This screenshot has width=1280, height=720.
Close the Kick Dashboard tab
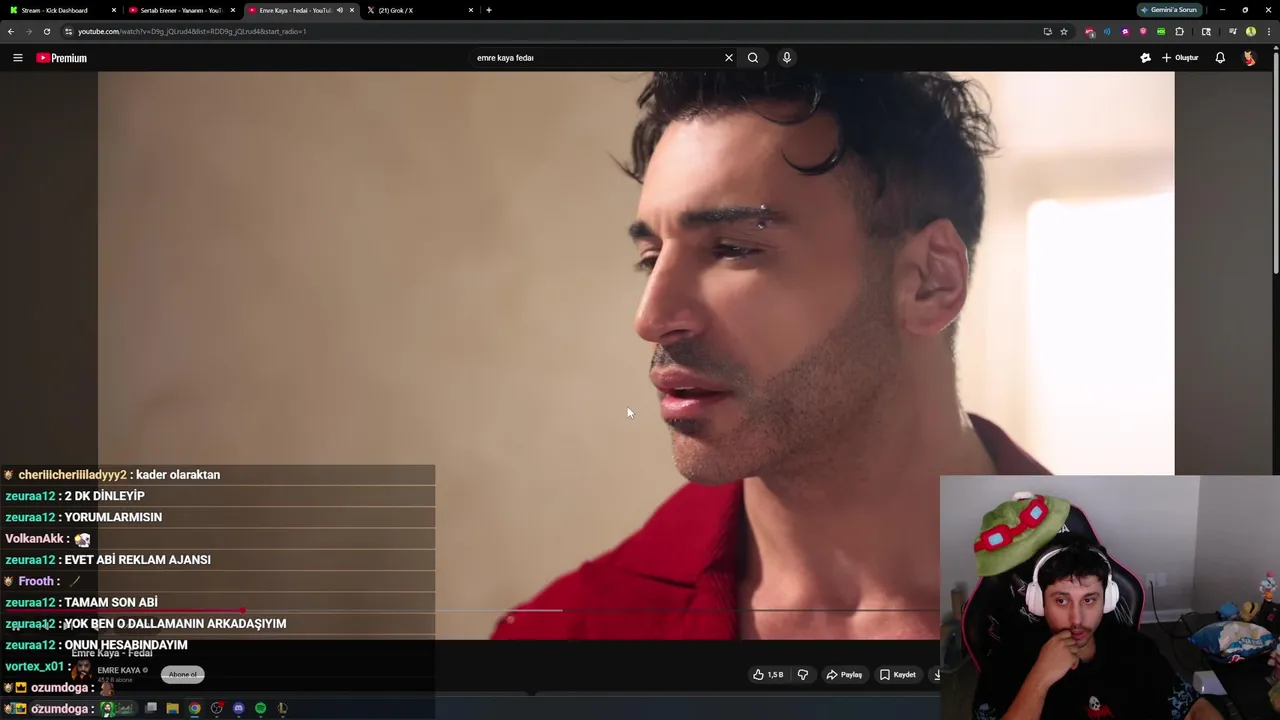pyautogui.click(x=114, y=10)
